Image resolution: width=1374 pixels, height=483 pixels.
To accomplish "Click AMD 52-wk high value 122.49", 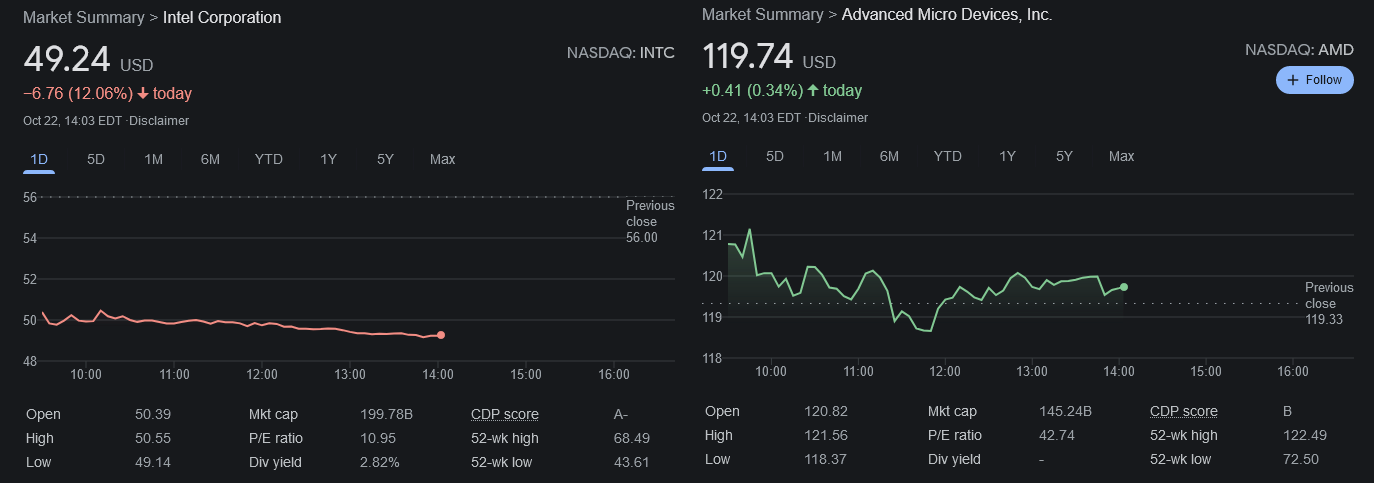I will tap(1304, 435).
